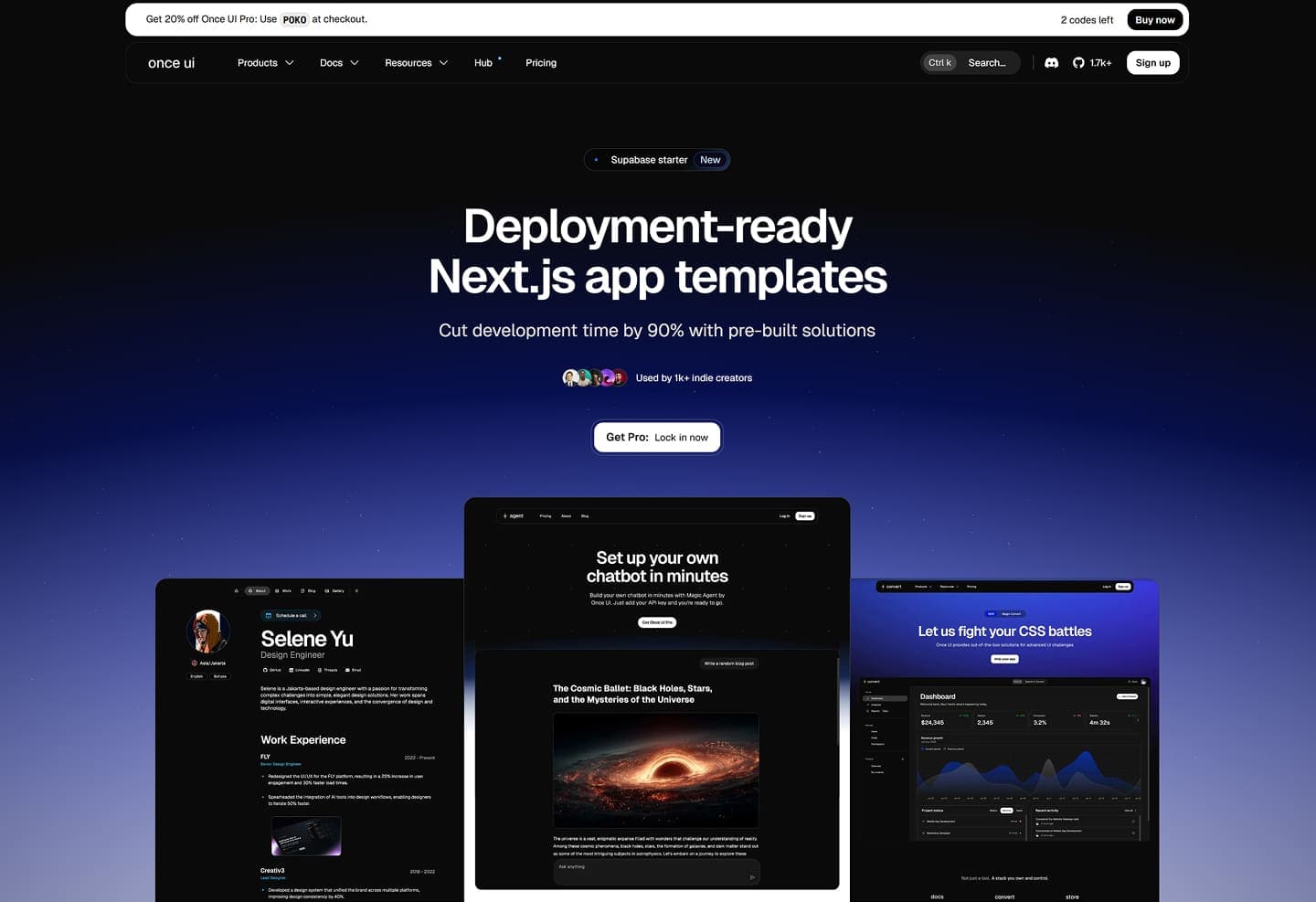This screenshot has height=902, width=1316.
Task: Click the blue notification dot beside Hub
Action: pyautogui.click(x=500, y=58)
